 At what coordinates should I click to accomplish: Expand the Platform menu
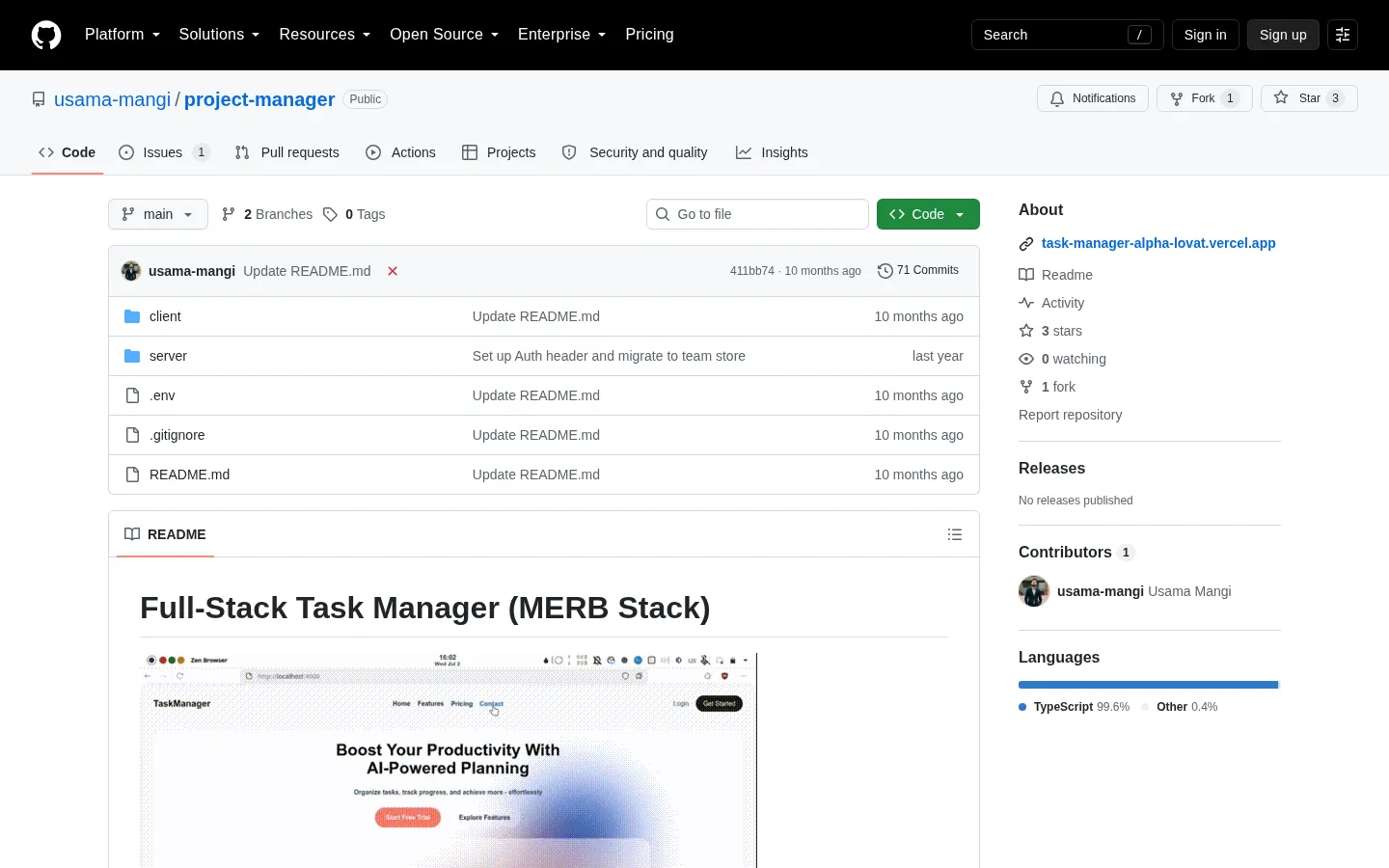(122, 35)
